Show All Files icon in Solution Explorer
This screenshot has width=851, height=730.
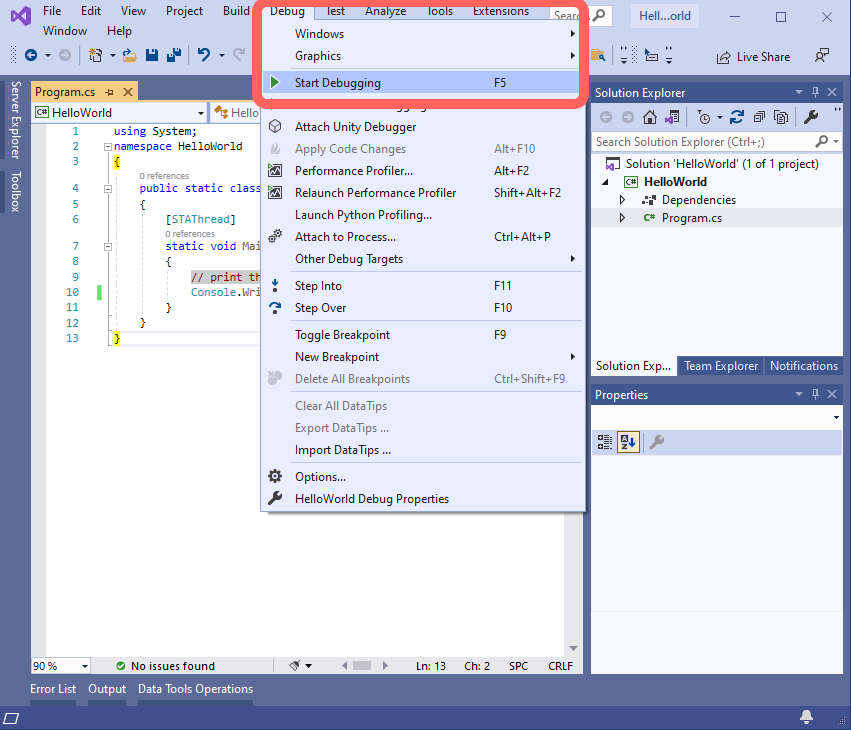781,117
